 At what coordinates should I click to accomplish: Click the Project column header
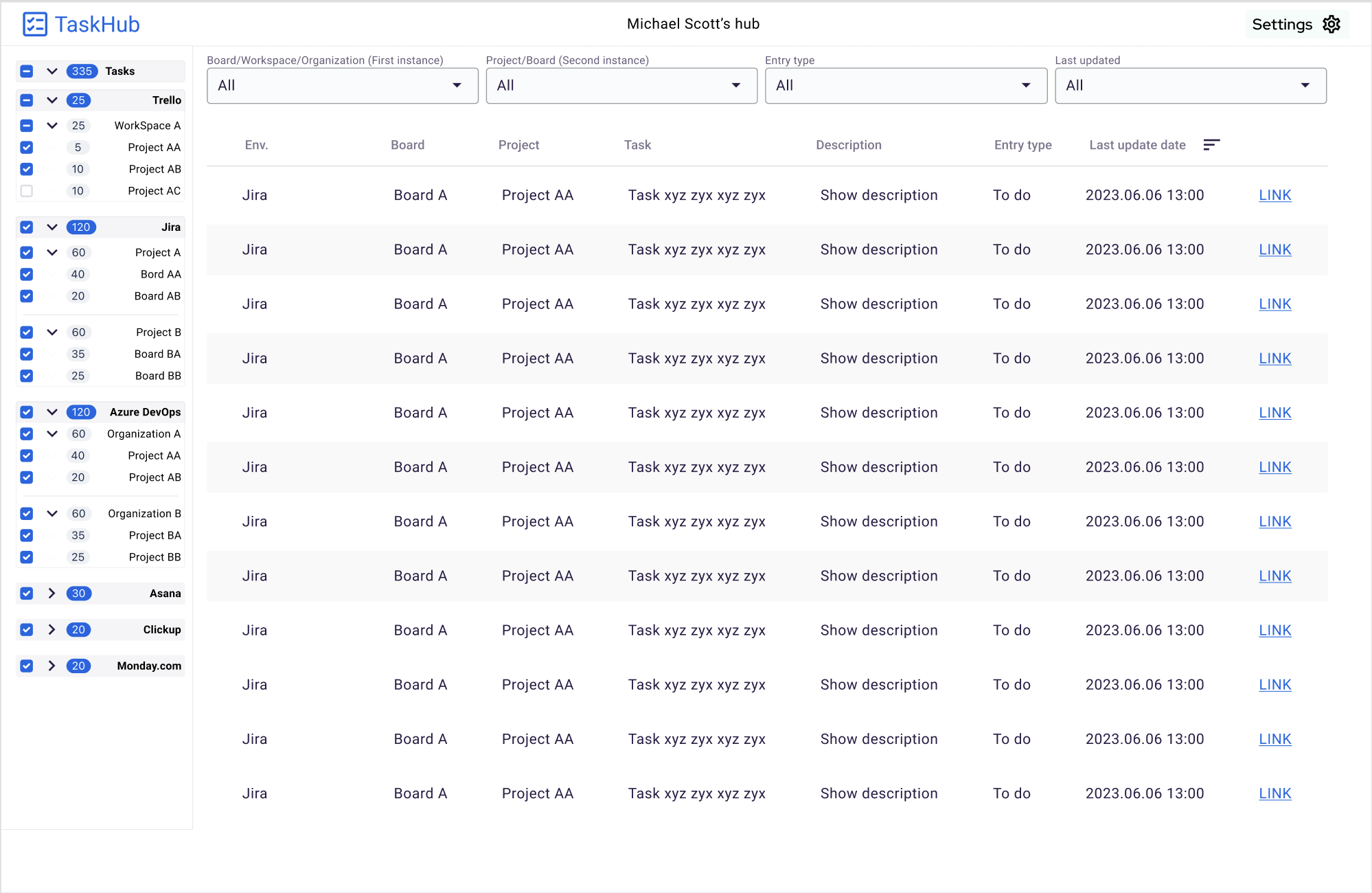(518, 145)
